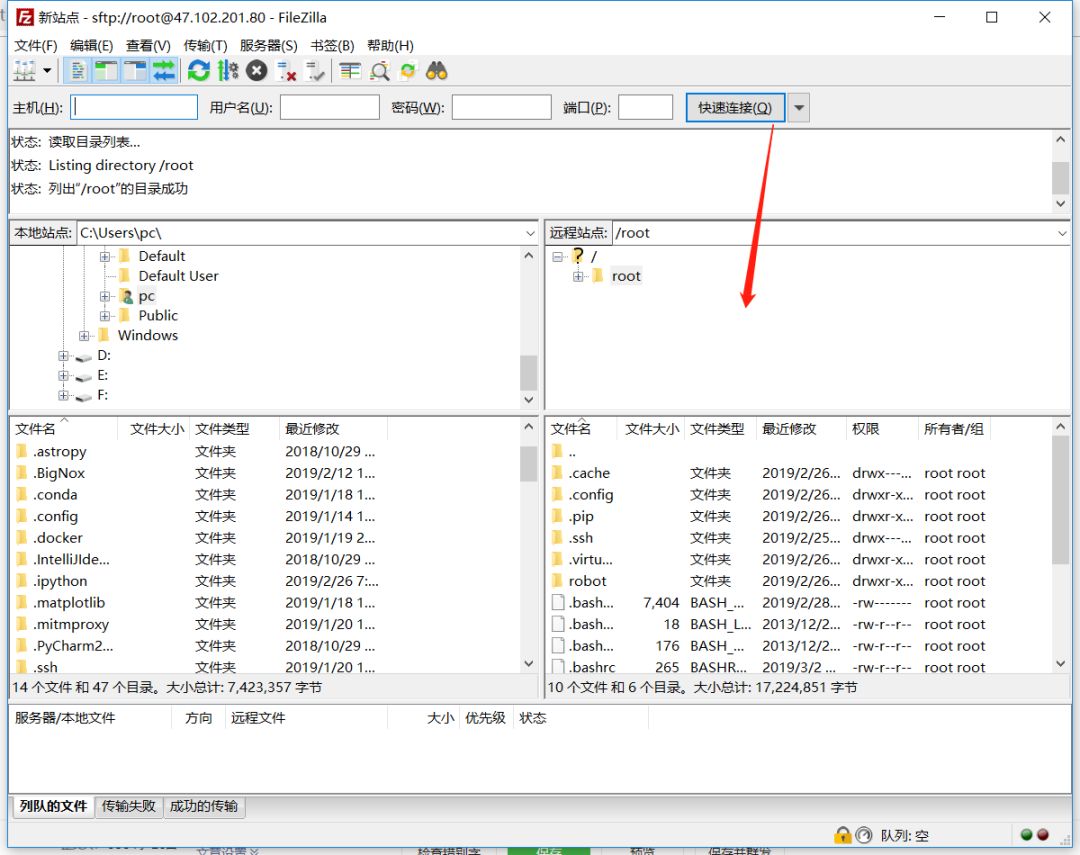1080x855 pixels.
Task: Select remote root folder tree item
Action: click(626, 276)
